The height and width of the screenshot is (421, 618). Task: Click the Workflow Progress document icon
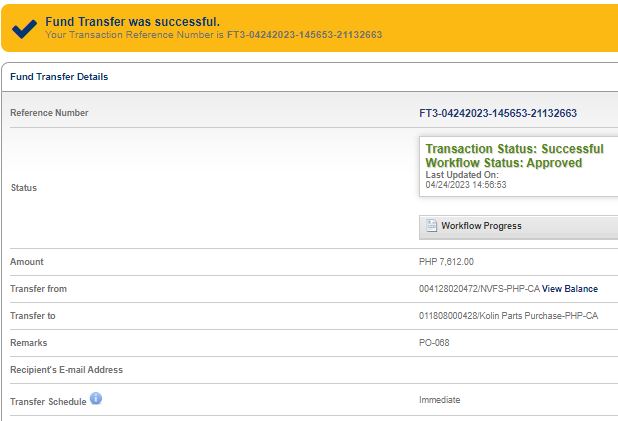click(431, 226)
